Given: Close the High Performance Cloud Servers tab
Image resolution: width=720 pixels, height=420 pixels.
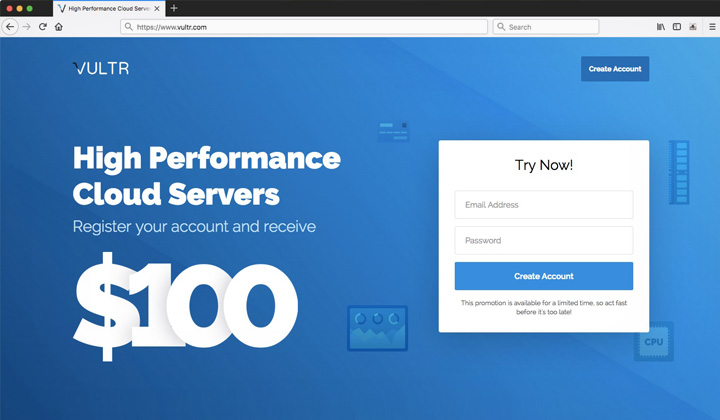Looking at the screenshot, I should (157, 8).
